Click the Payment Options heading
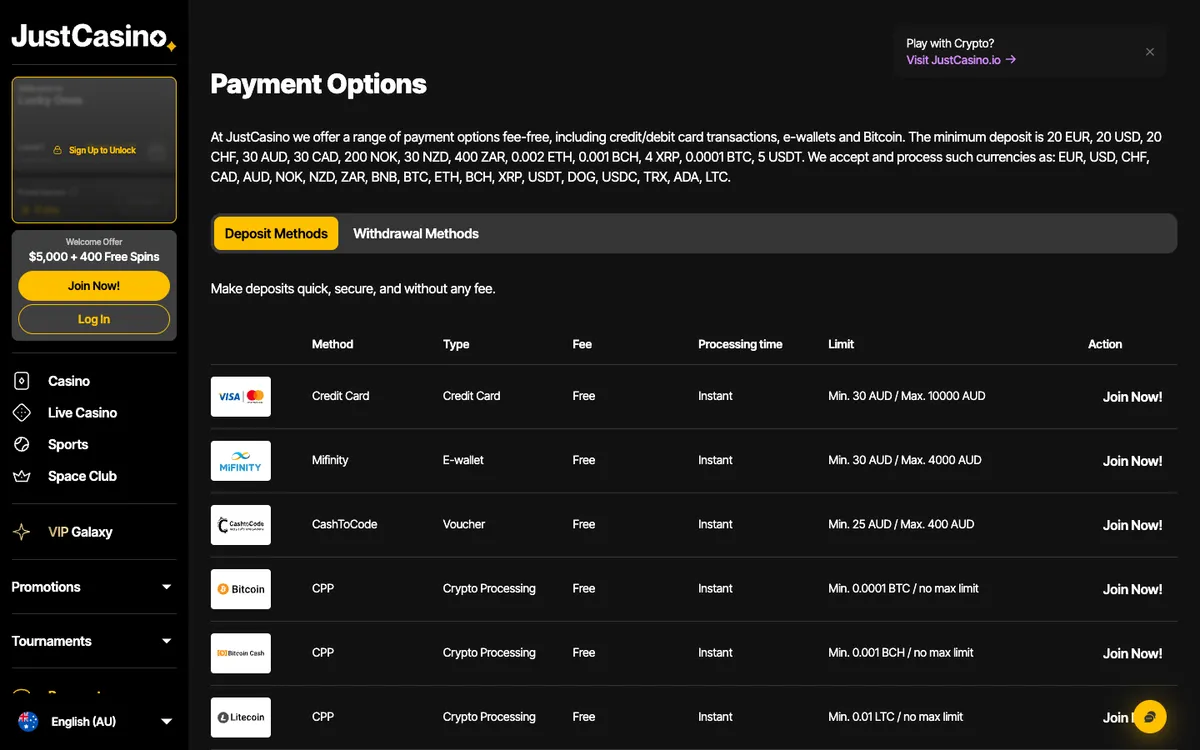1200x750 pixels. [x=318, y=84]
